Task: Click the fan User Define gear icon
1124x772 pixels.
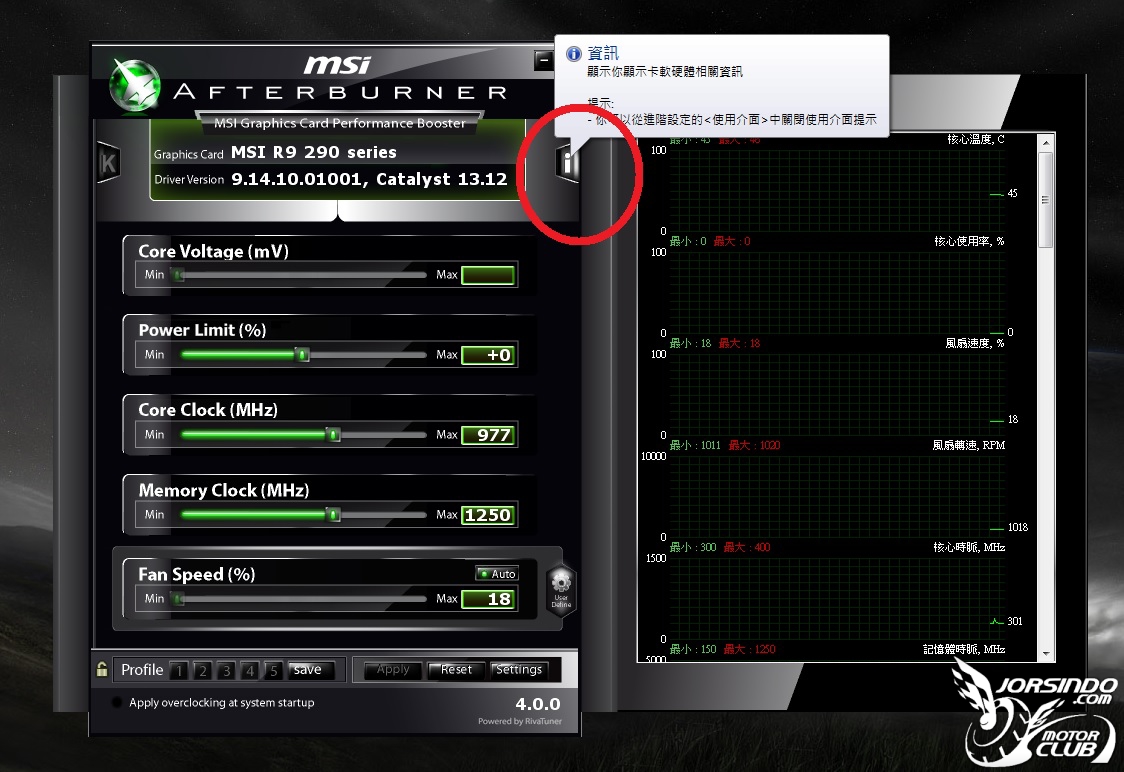Action: click(561, 589)
